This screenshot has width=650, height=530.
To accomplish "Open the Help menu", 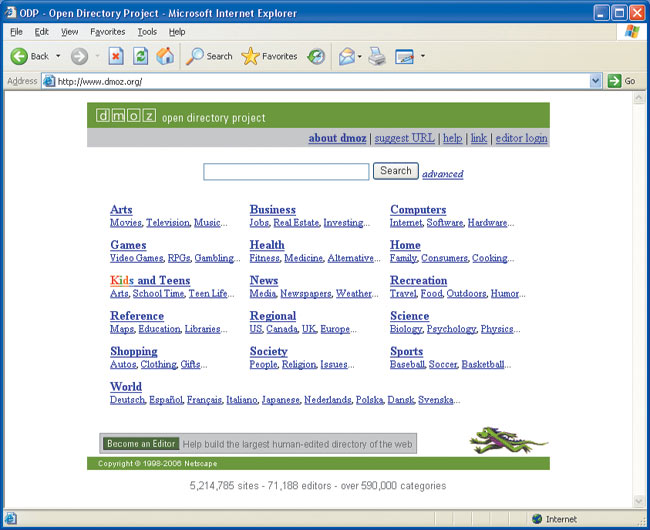I will (x=177, y=31).
